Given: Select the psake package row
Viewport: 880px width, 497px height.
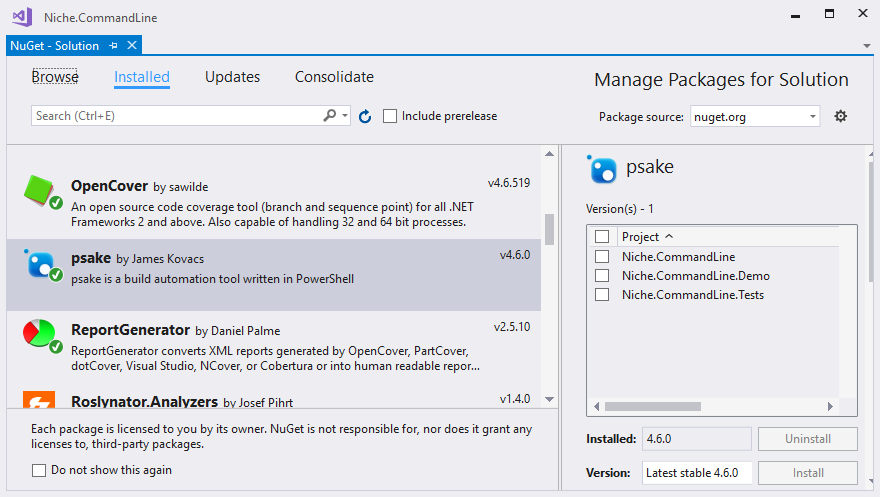Looking at the screenshot, I should click(x=274, y=275).
